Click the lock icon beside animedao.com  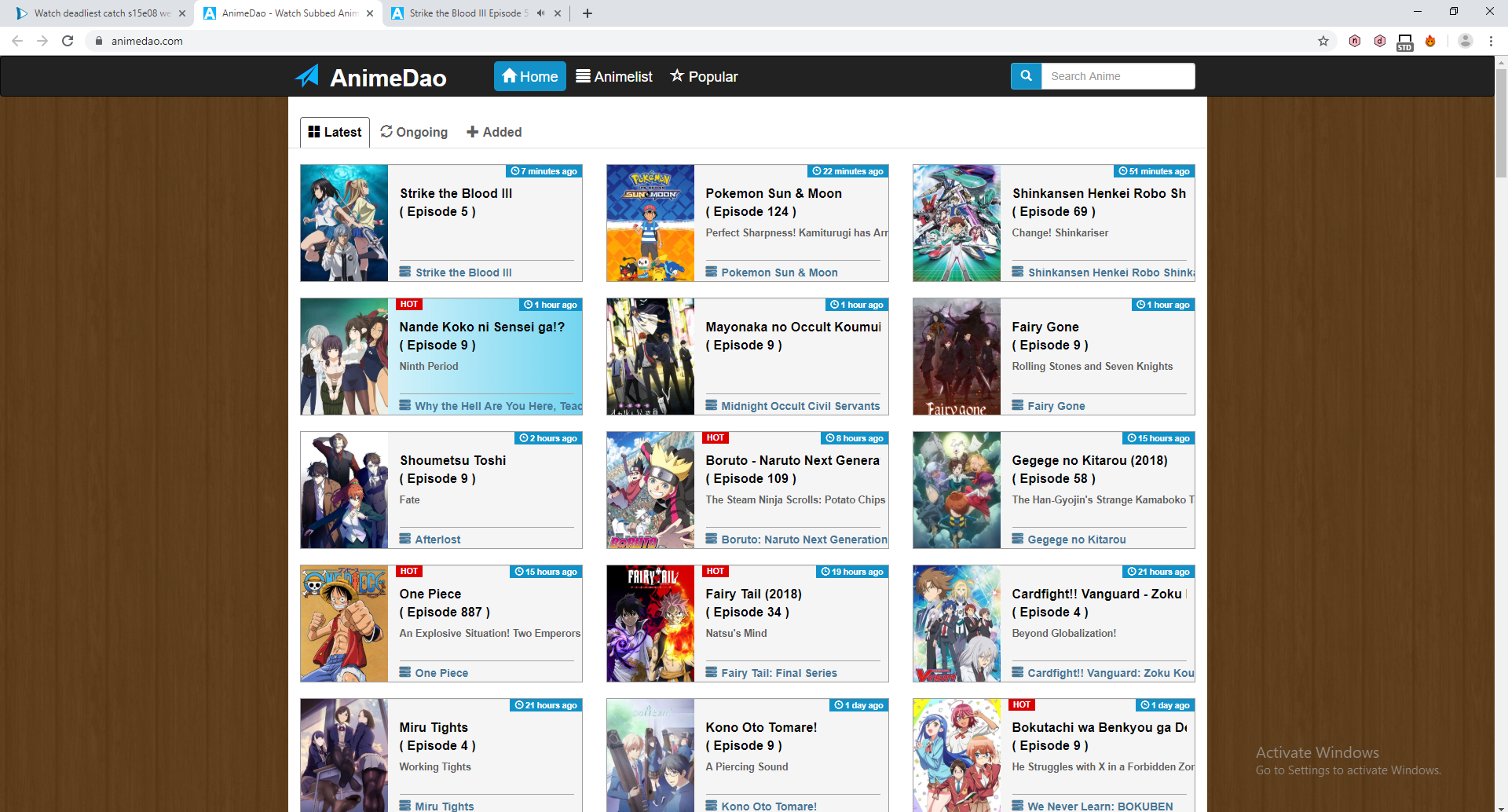(x=99, y=41)
